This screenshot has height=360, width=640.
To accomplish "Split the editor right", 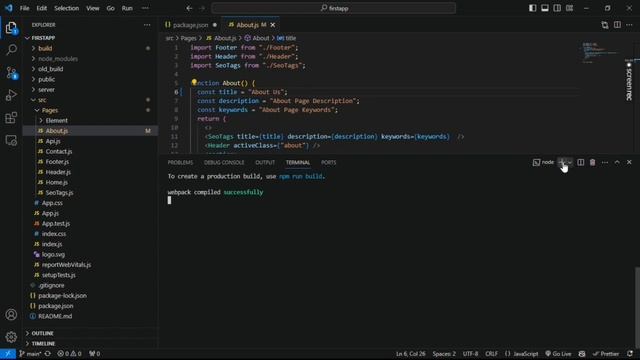I will click(617, 25).
